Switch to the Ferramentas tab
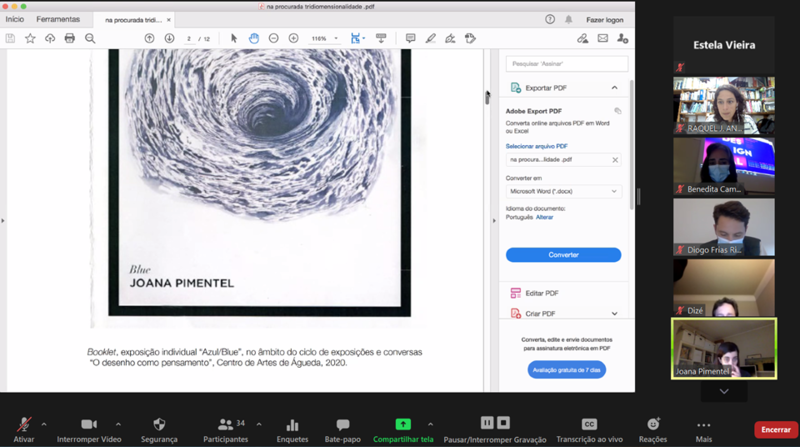The height and width of the screenshot is (447, 800). 58,19
